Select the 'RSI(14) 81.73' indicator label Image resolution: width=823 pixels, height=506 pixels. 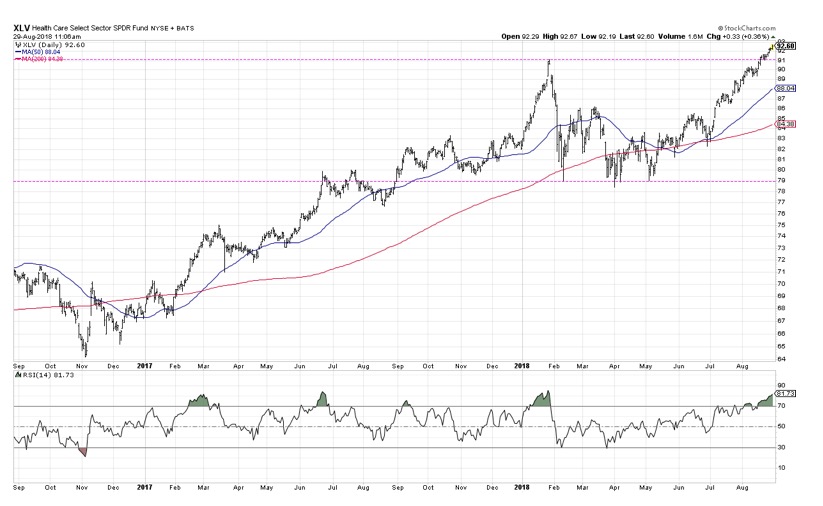[48, 375]
